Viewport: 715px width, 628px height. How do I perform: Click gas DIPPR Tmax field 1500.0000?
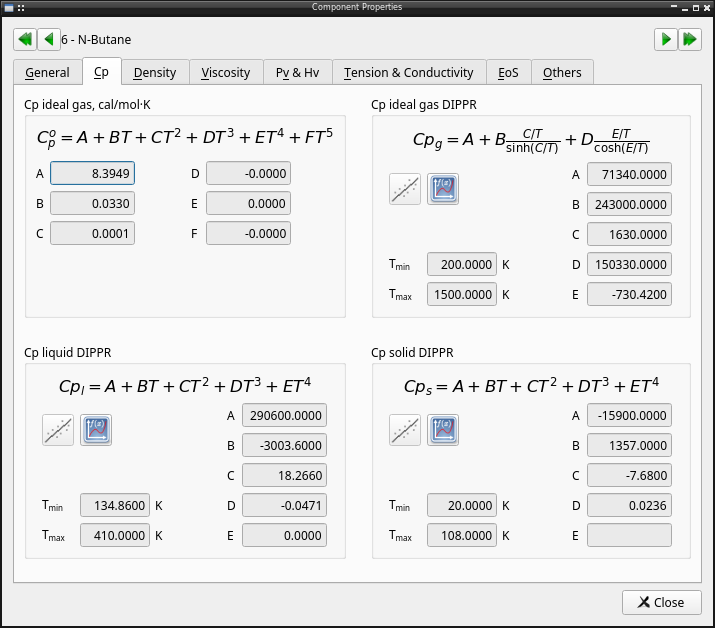[462, 295]
